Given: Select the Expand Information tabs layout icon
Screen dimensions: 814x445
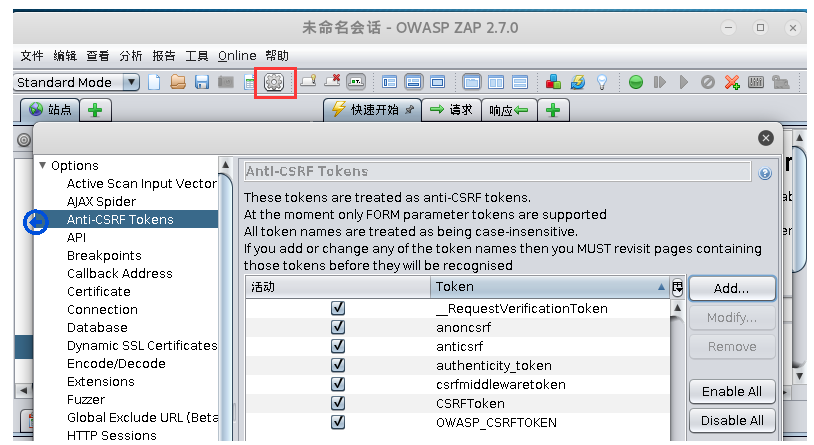Looking at the screenshot, I should [x=413, y=82].
